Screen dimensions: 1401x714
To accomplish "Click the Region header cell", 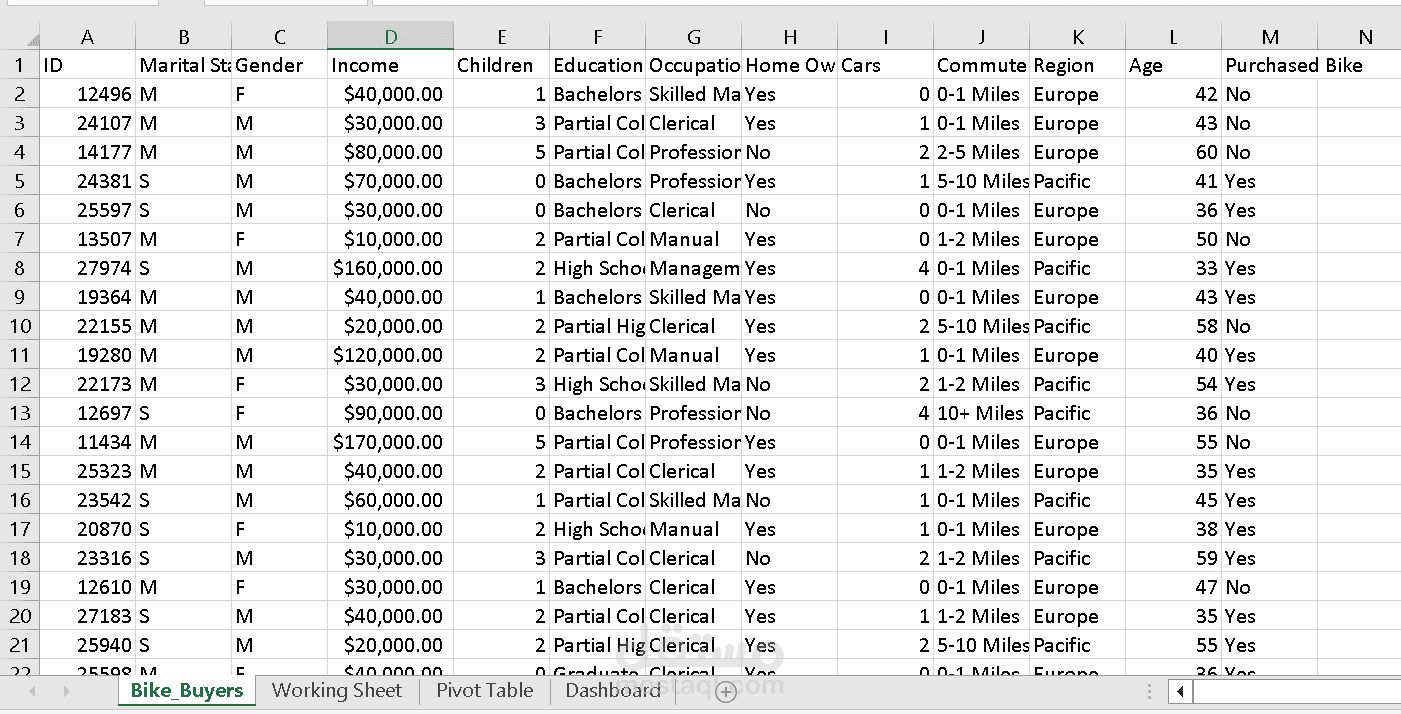I will (1078, 65).
